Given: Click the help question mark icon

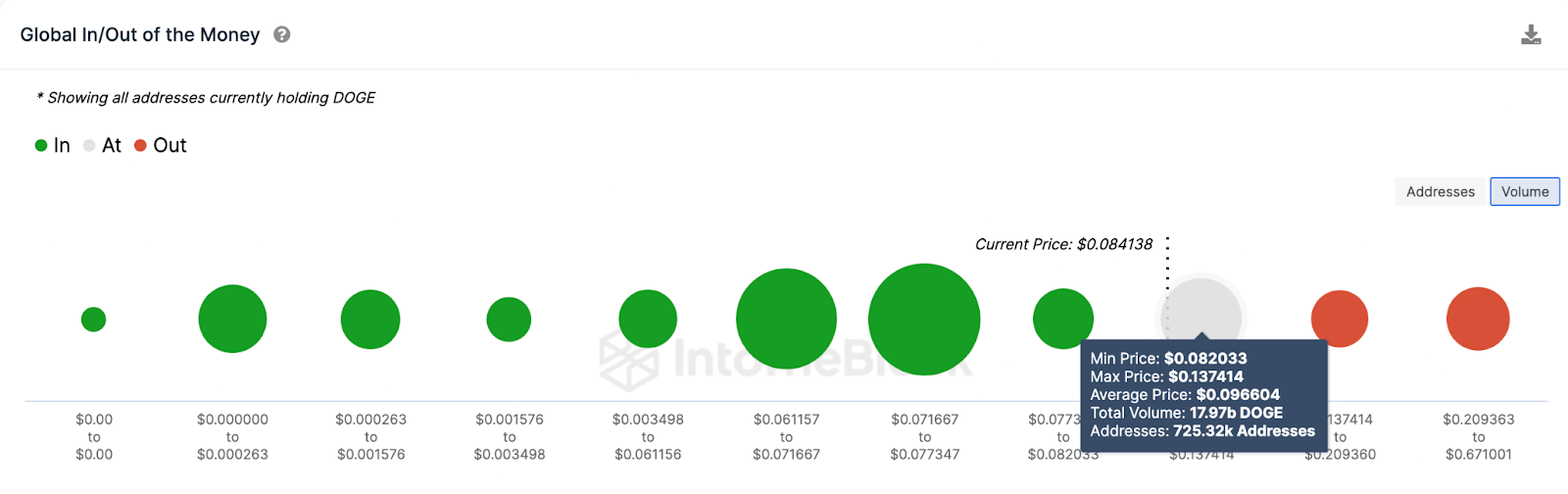Looking at the screenshot, I should [x=282, y=34].
